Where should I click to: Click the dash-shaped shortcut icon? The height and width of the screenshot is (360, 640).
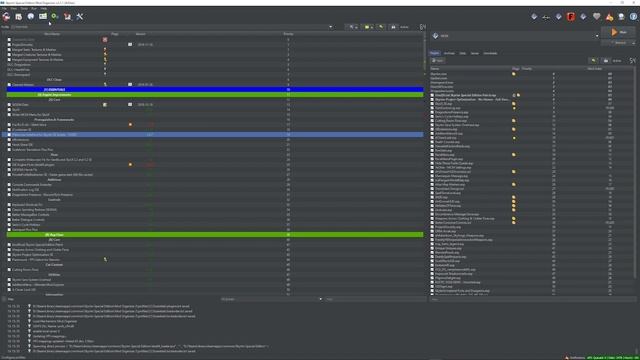point(546,17)
